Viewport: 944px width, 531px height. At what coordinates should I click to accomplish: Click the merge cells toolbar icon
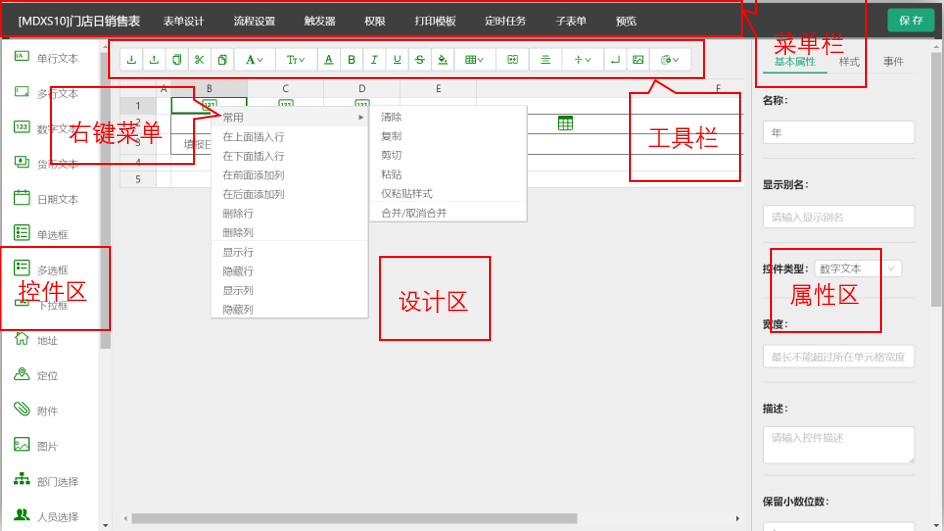513,60
